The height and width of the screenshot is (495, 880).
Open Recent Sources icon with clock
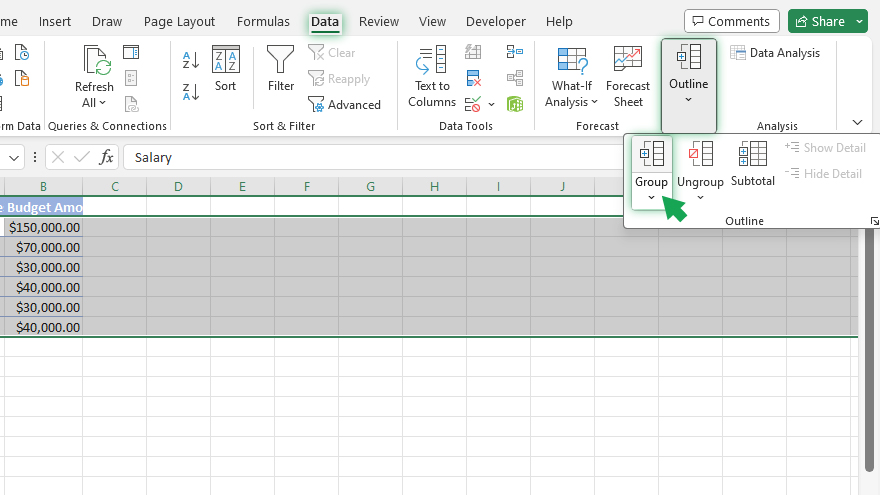tap(22, 53)
